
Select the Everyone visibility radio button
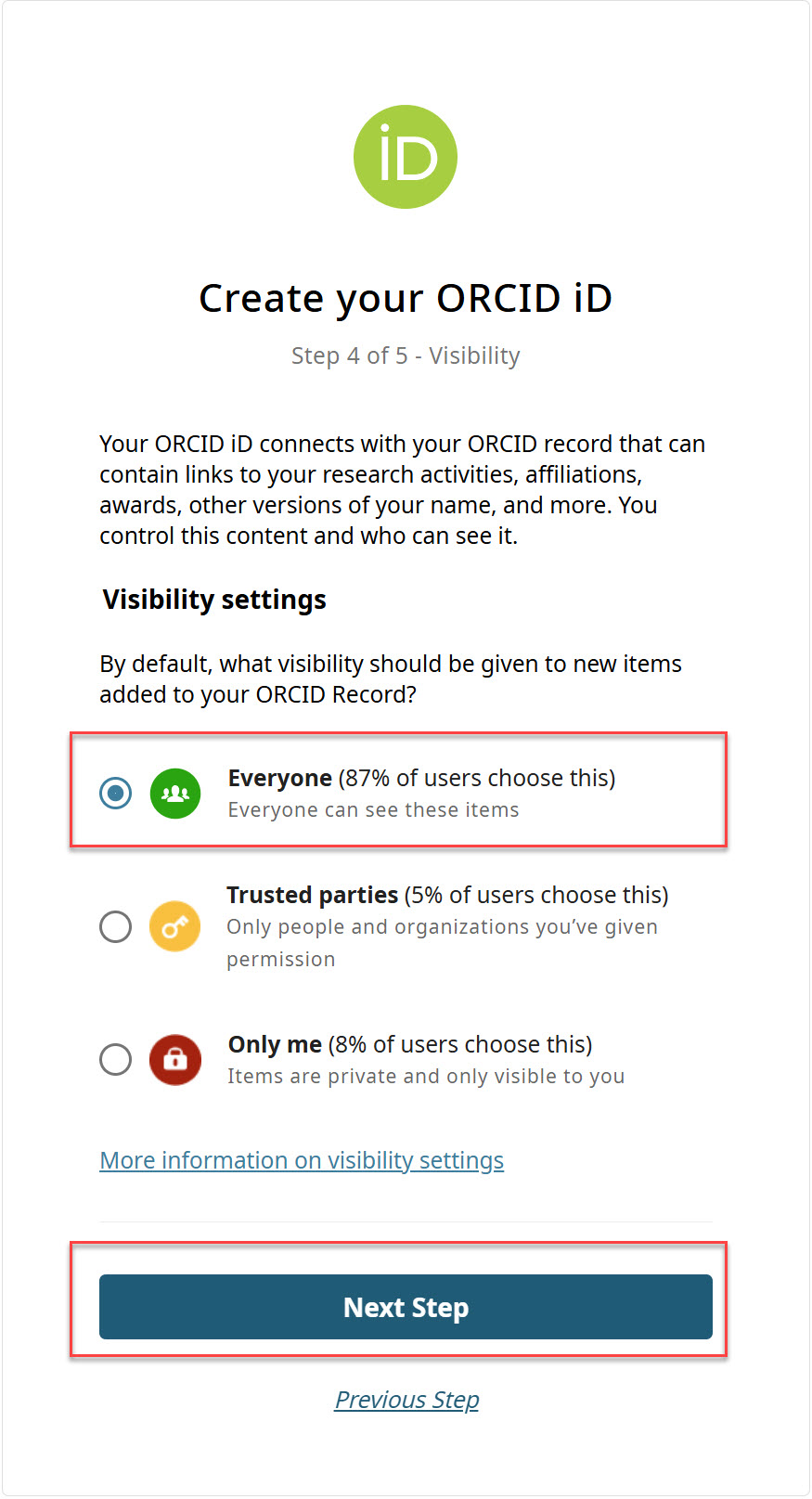click(115, 794)
